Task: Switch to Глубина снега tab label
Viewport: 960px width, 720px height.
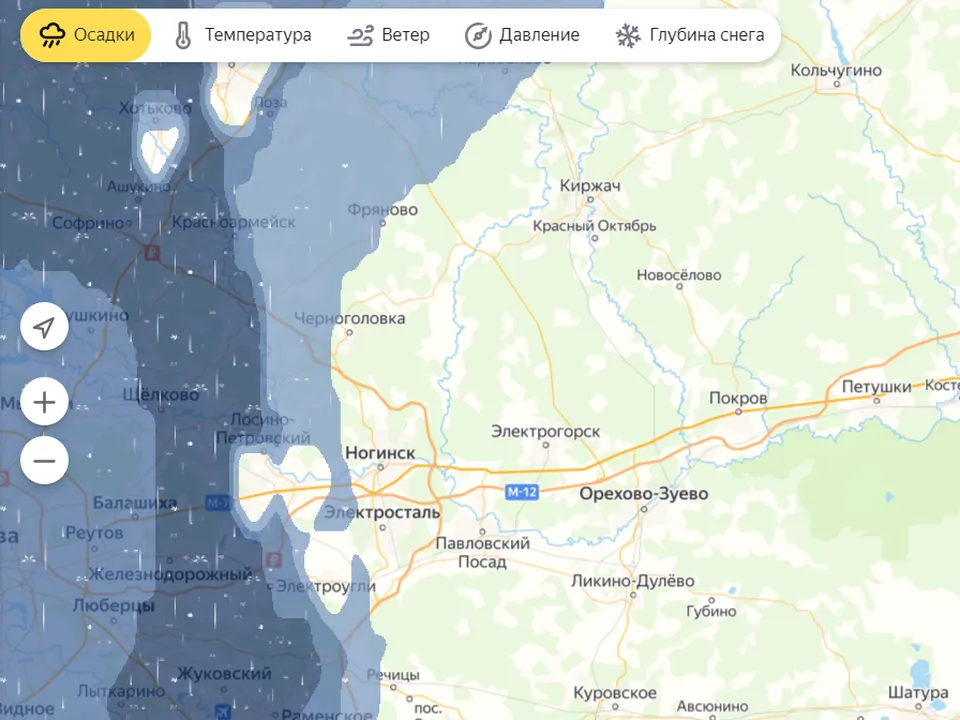Action: point(707,36)
